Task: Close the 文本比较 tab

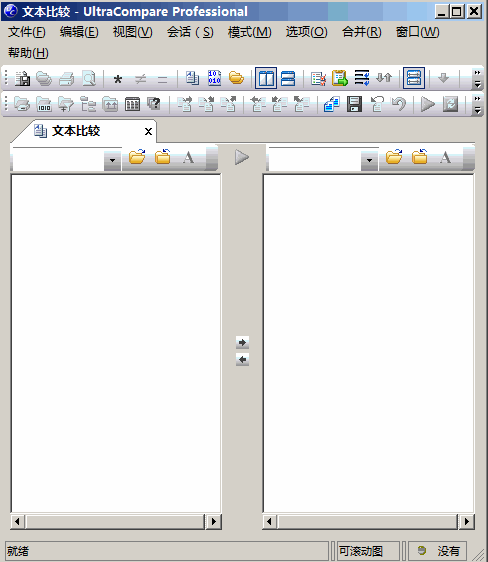Action: click(x=148, y=132)
